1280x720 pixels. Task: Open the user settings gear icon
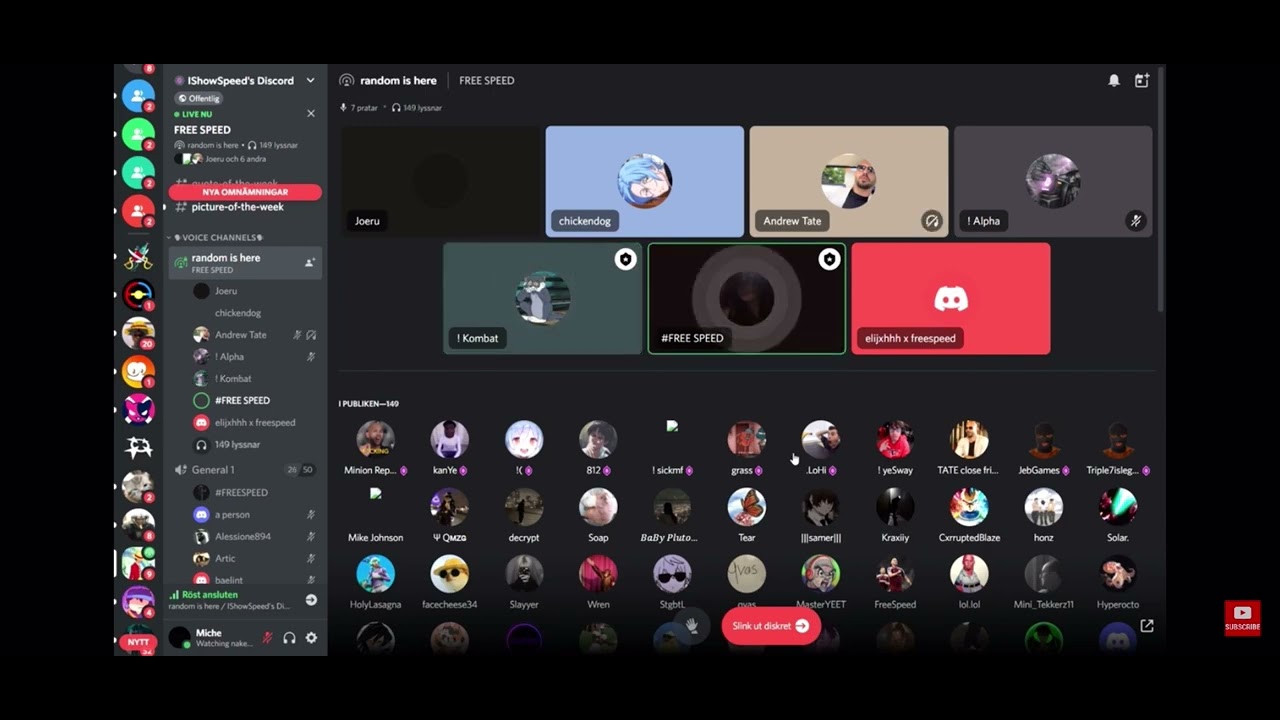[x=311, y=638]
